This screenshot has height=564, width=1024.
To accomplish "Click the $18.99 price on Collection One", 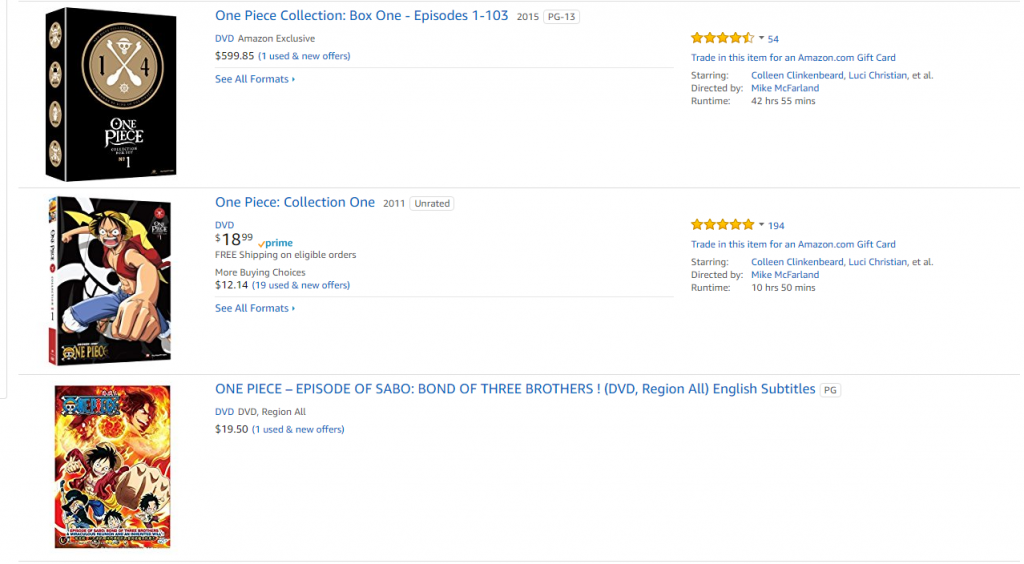I will click(234, 240).
